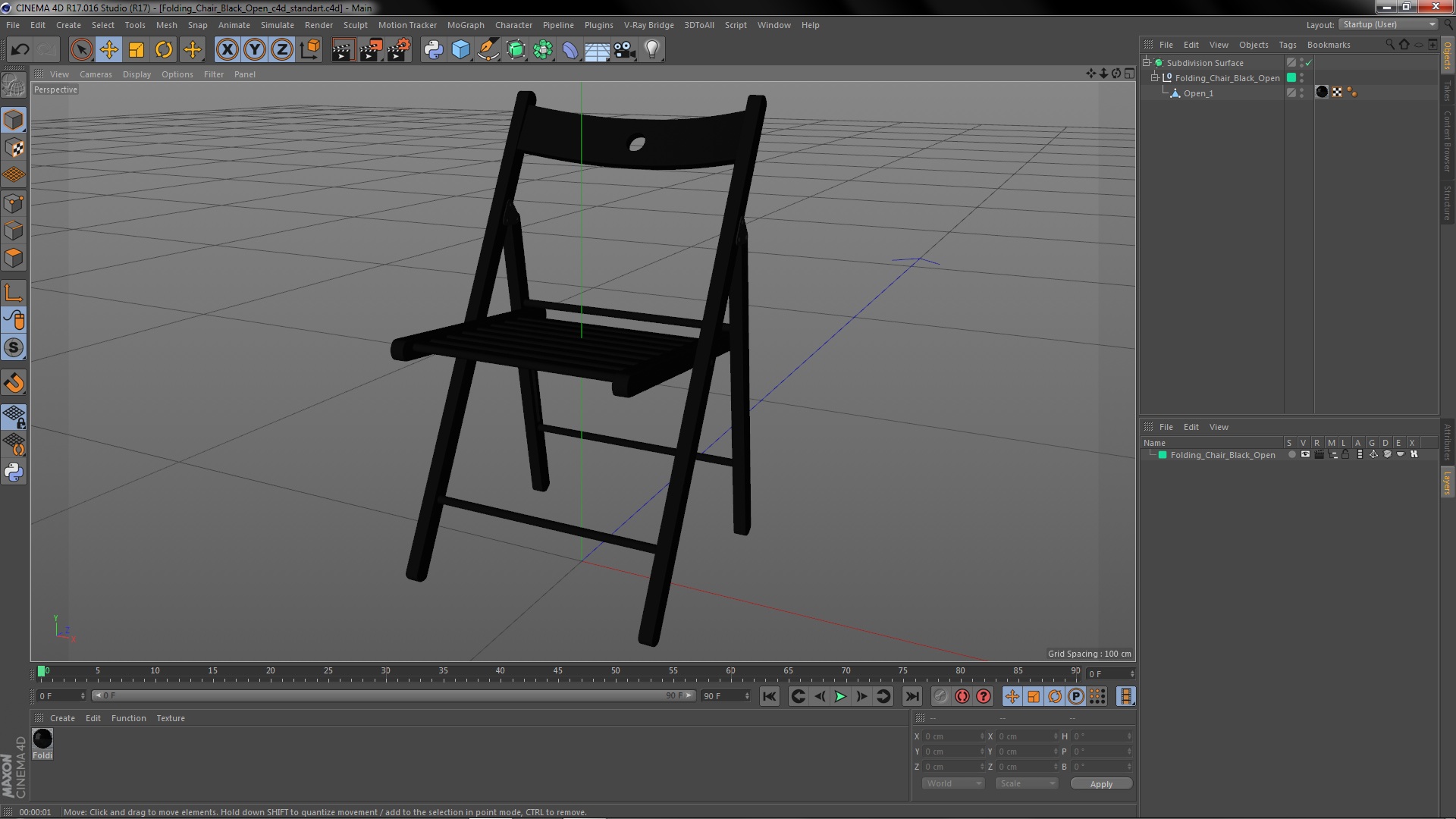Toggle X-axis lock button

(x=227, y=50)
